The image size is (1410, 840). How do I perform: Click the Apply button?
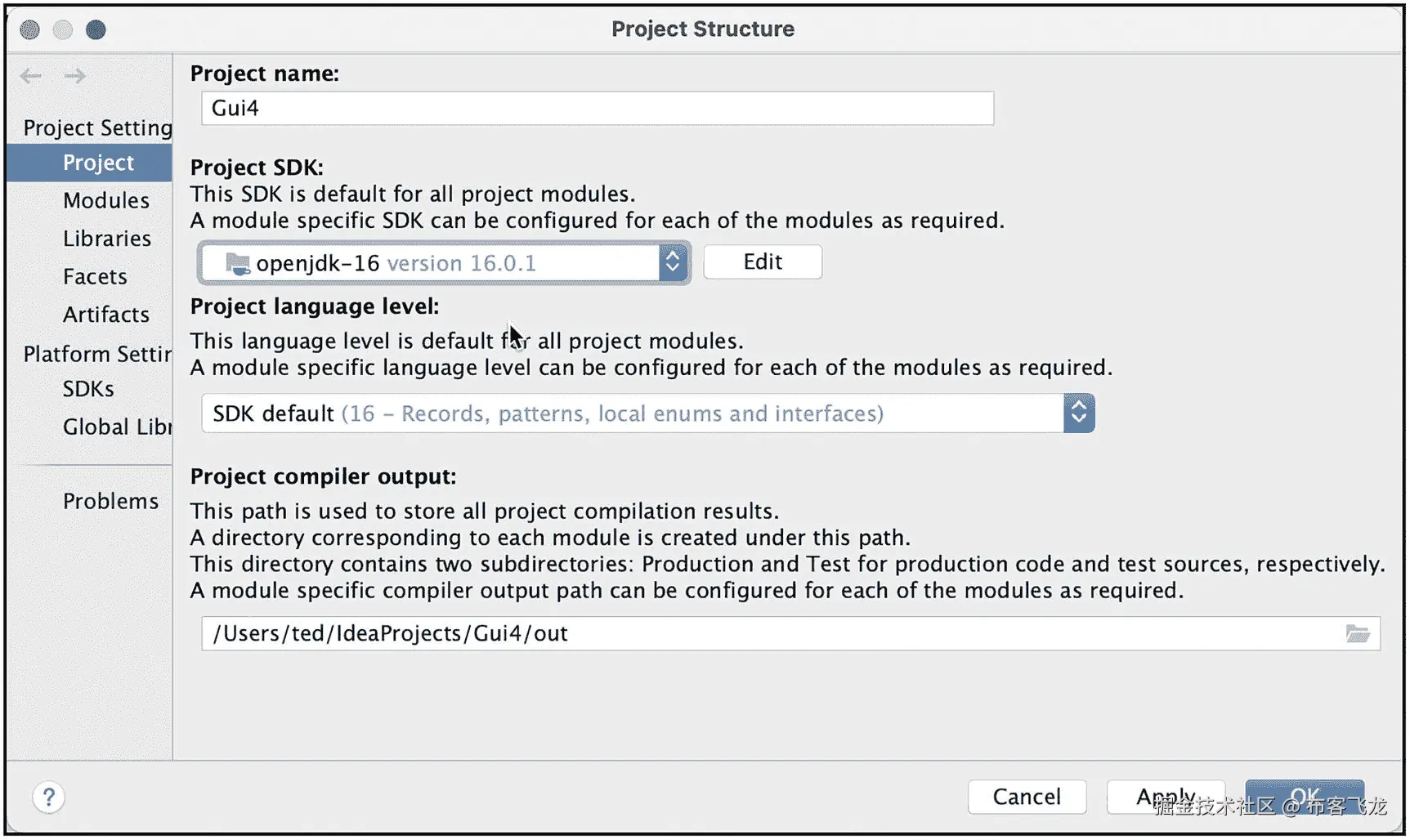coord(1165,797)
